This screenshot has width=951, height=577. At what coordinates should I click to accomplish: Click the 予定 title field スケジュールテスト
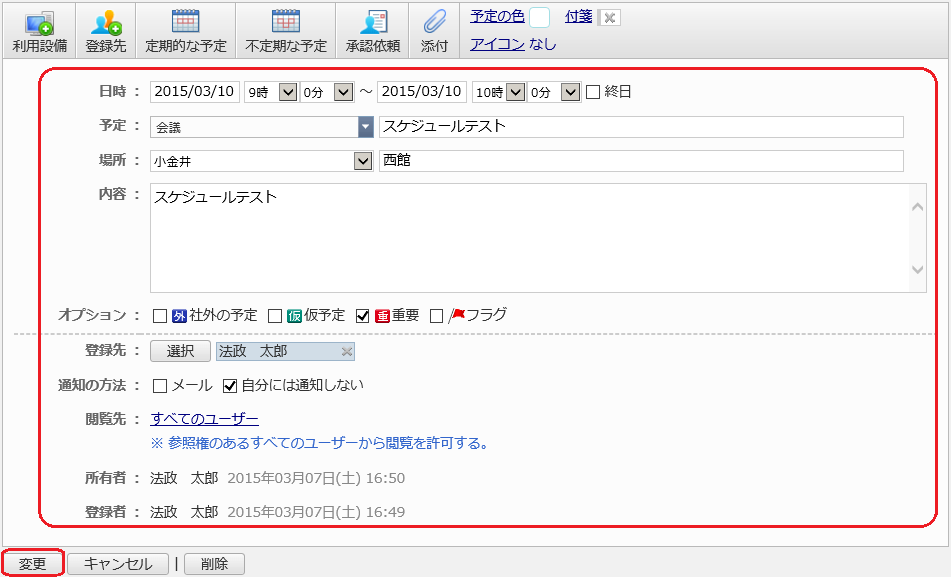click(x=641, y=127)
